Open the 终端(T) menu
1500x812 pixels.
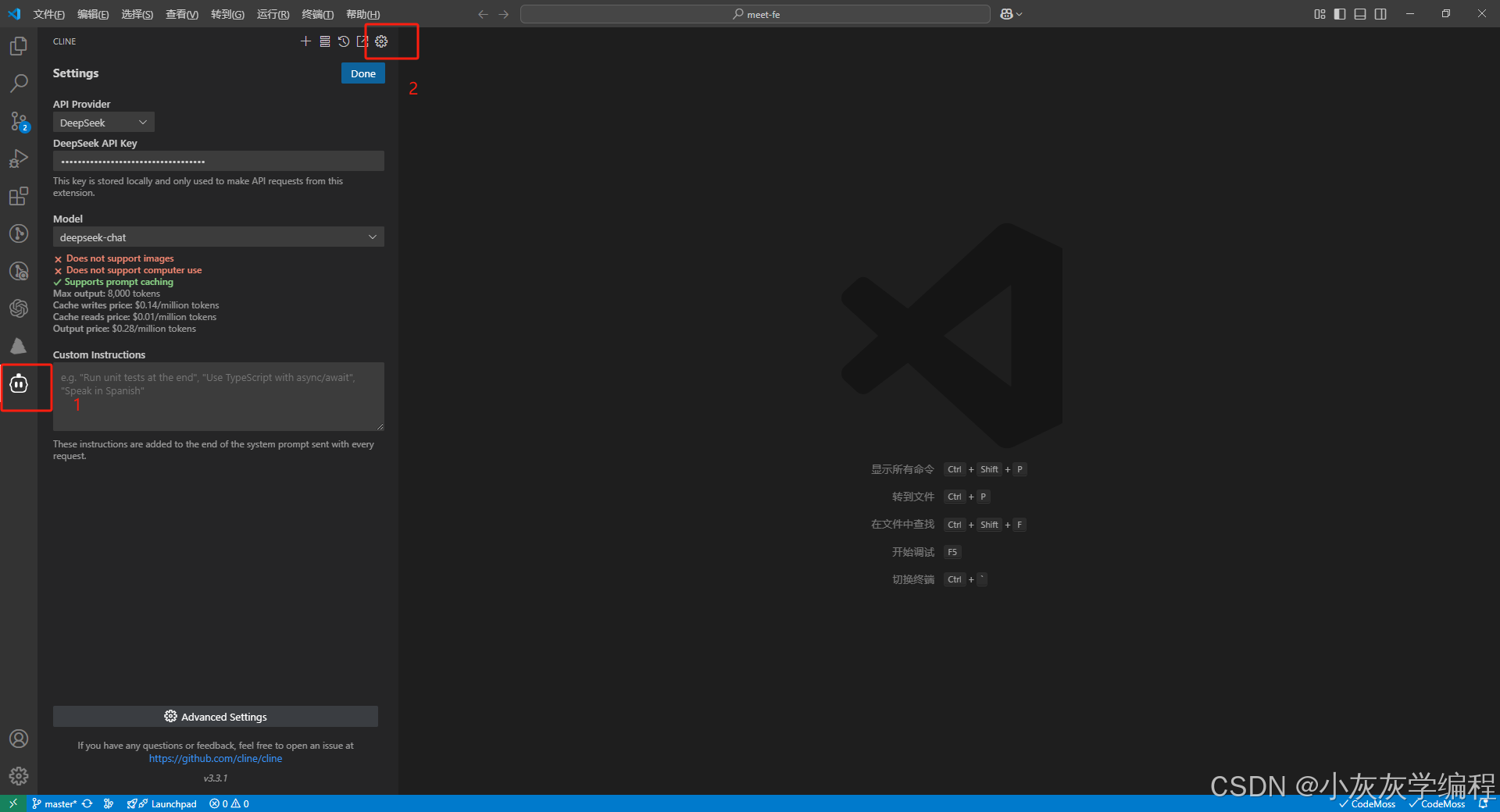click(x=317, y=14)
